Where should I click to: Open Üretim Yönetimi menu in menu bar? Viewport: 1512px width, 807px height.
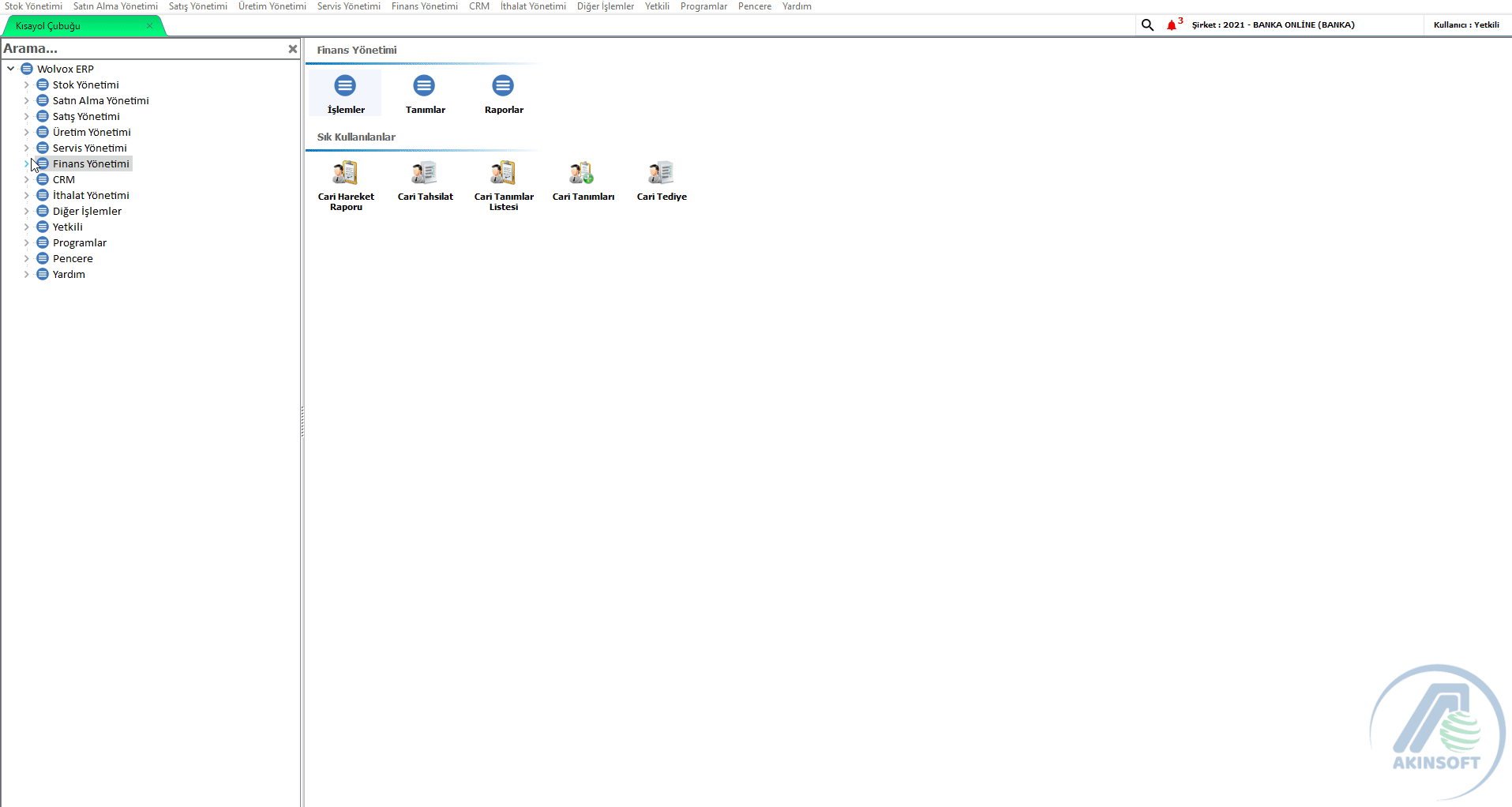(x=272, y=6)
